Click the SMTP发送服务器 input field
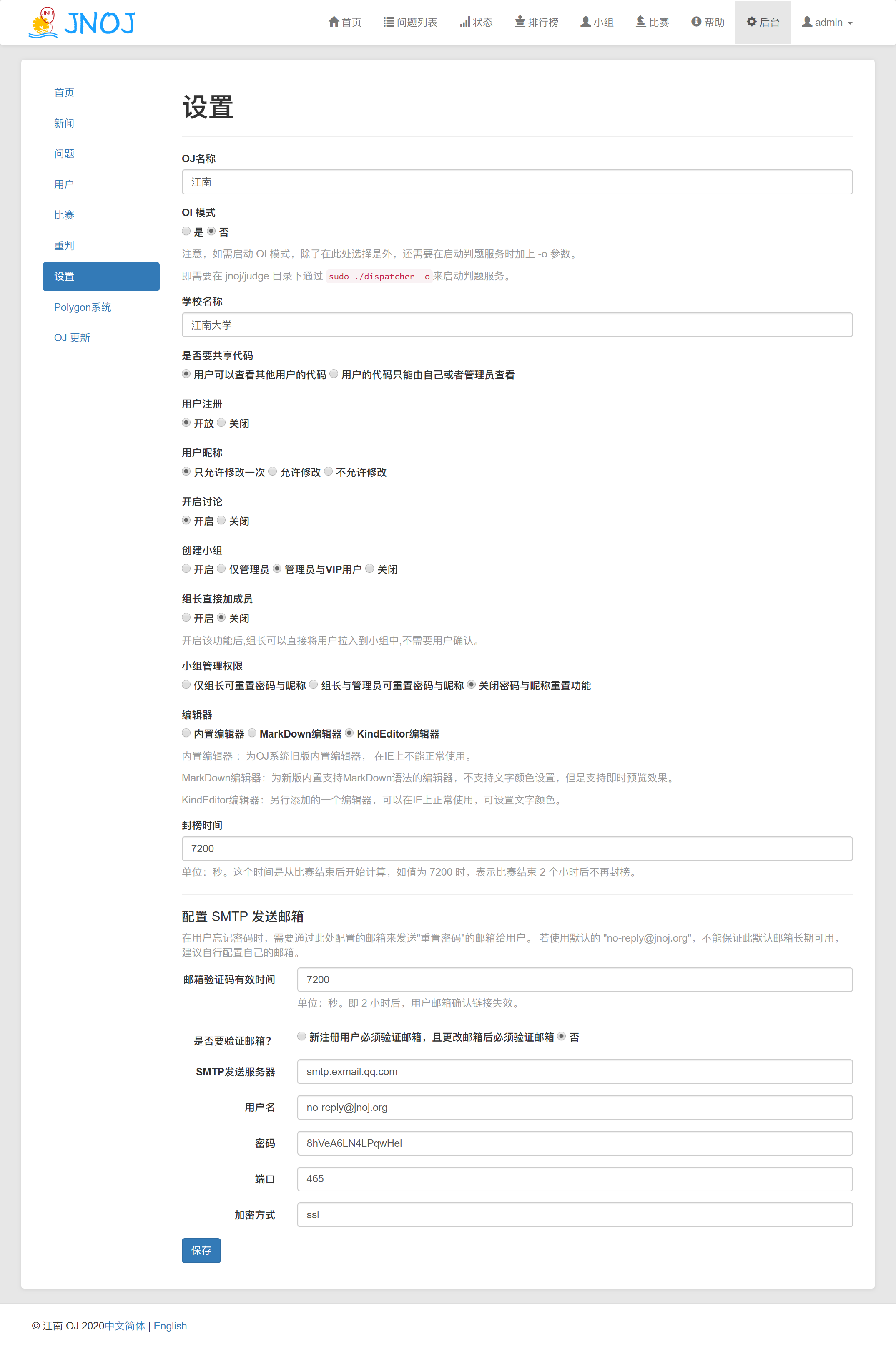 coord(575,1071)
